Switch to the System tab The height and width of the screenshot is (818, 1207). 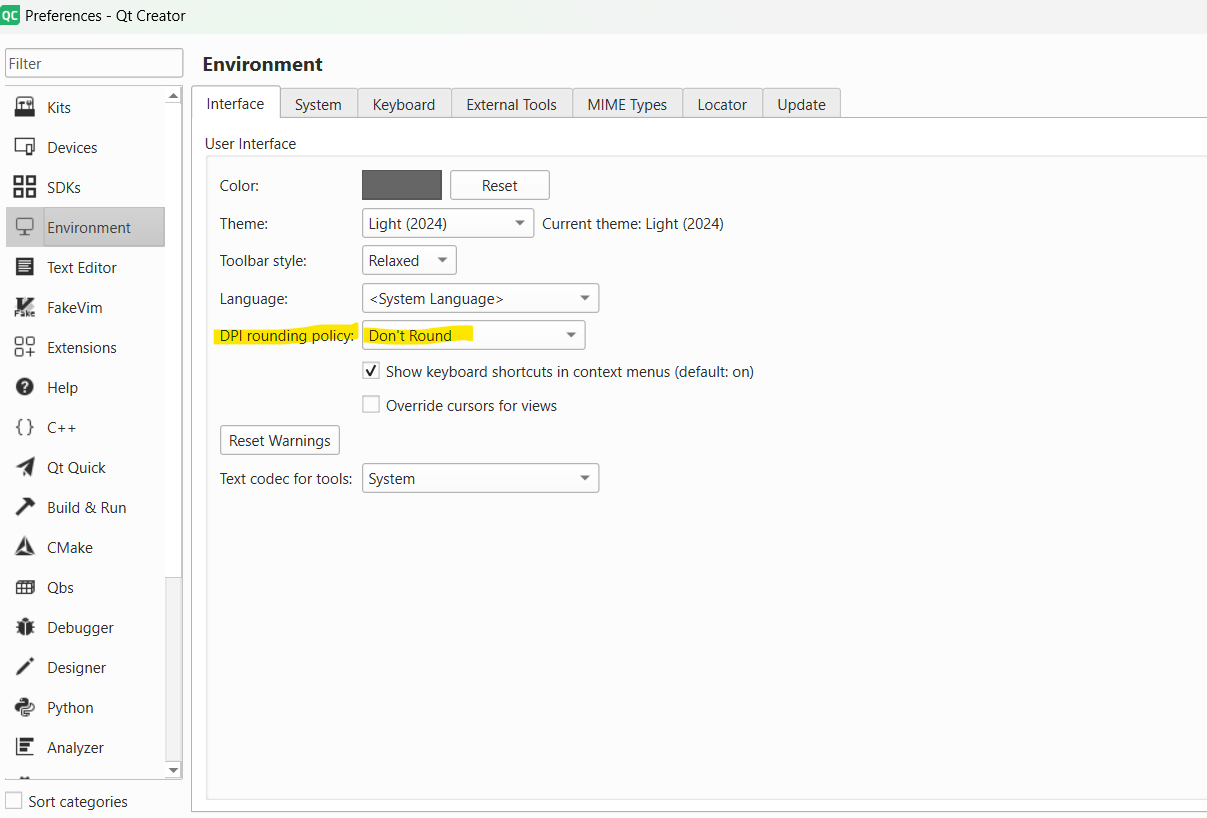(x=318, y=104)
